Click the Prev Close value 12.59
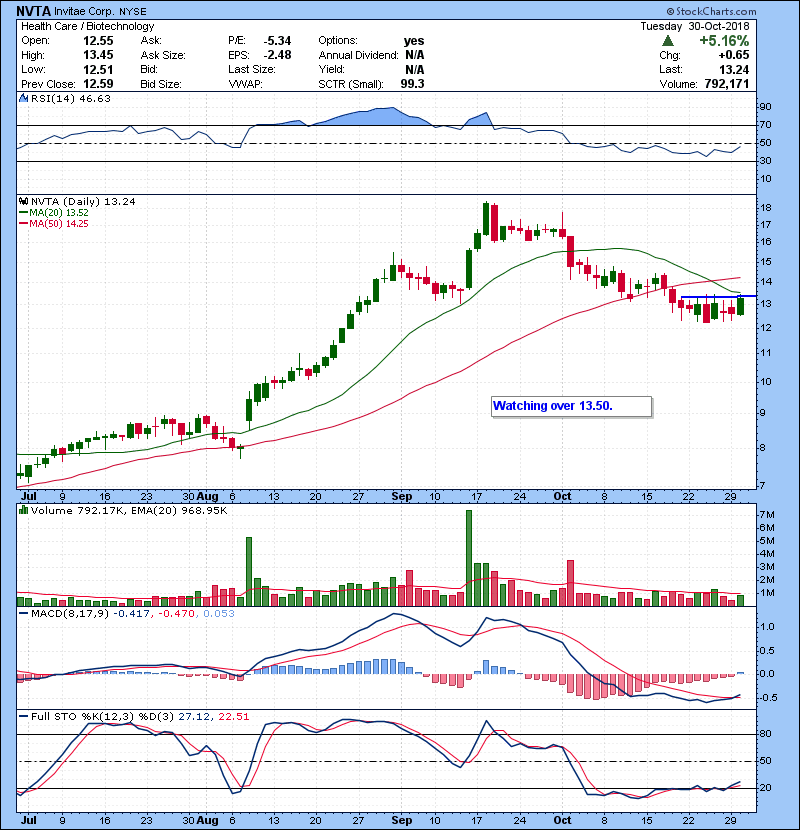 (x=98, y=84)
